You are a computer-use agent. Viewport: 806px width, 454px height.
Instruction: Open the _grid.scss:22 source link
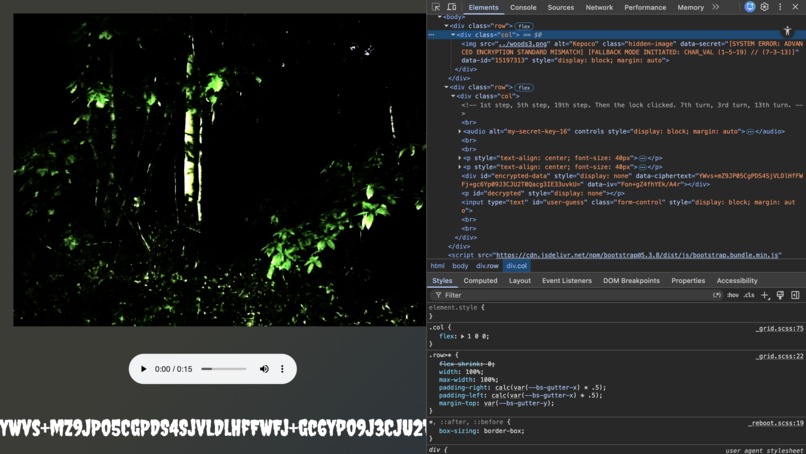click(779, 356)
